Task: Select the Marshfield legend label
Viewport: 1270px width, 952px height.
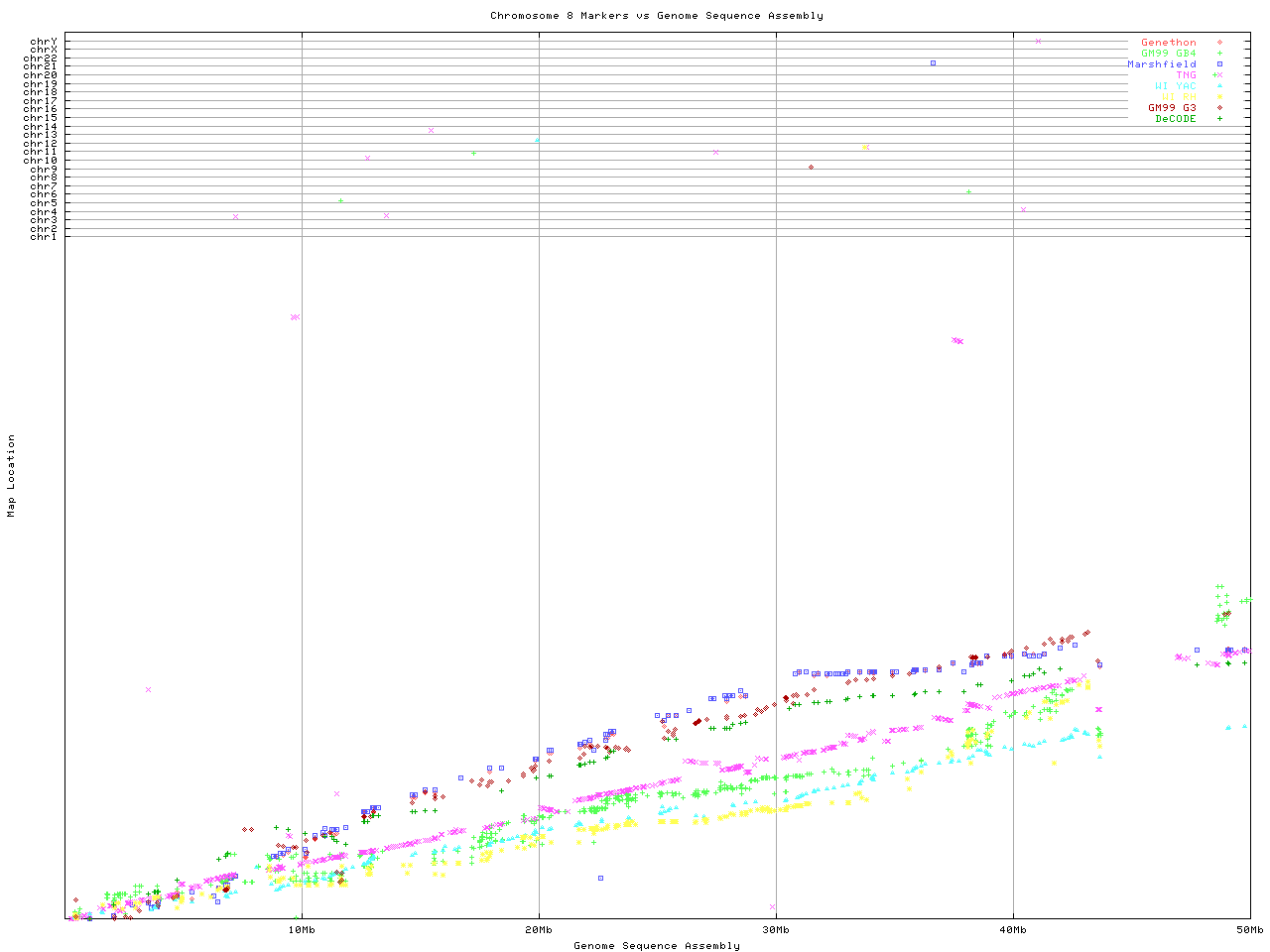Action: [x=1161, y=64]
